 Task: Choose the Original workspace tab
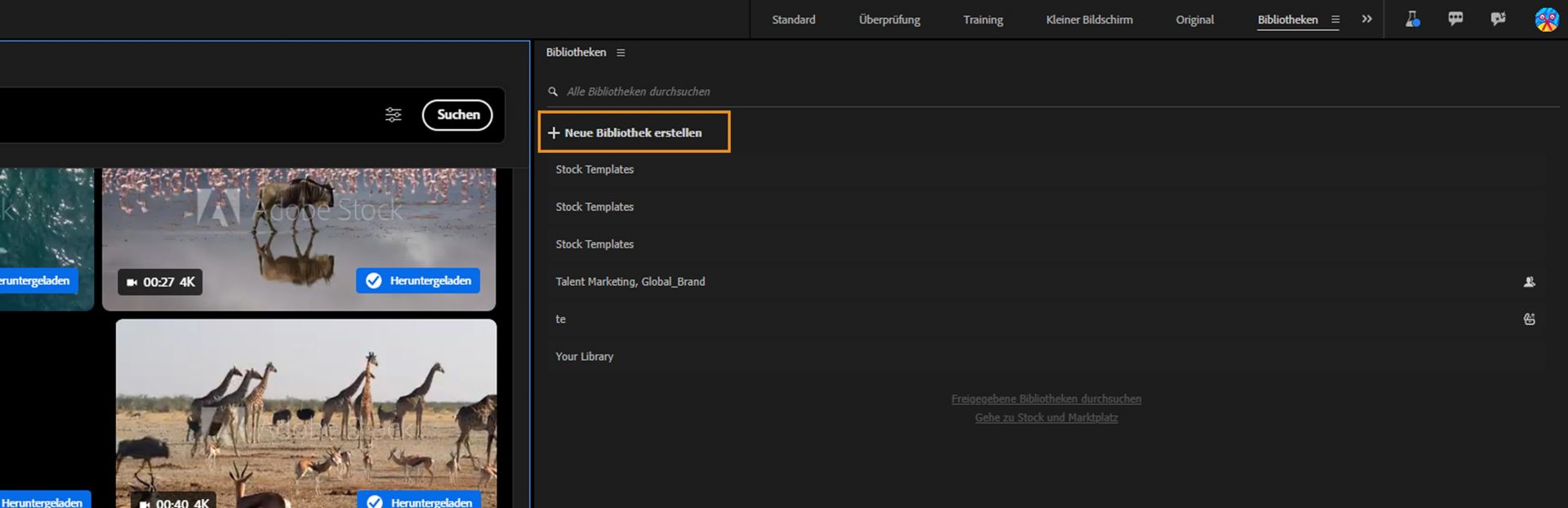1195,20
